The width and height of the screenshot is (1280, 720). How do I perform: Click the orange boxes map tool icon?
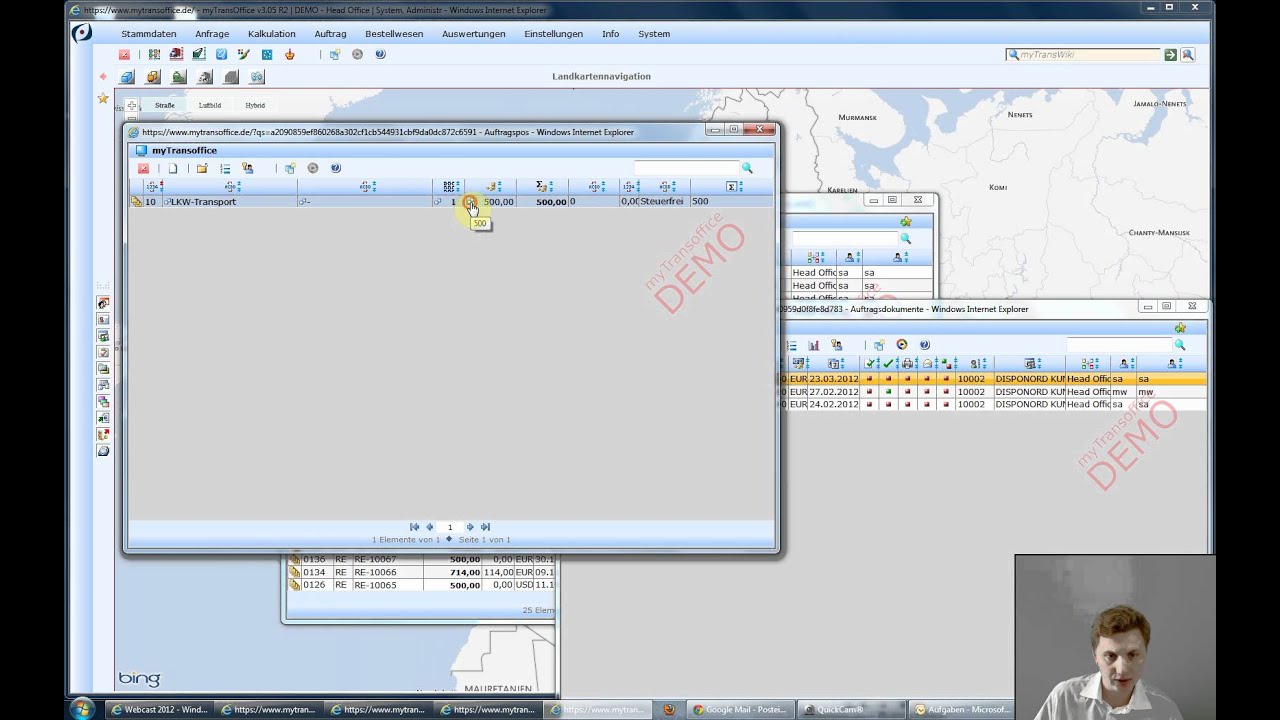[153, 77]
